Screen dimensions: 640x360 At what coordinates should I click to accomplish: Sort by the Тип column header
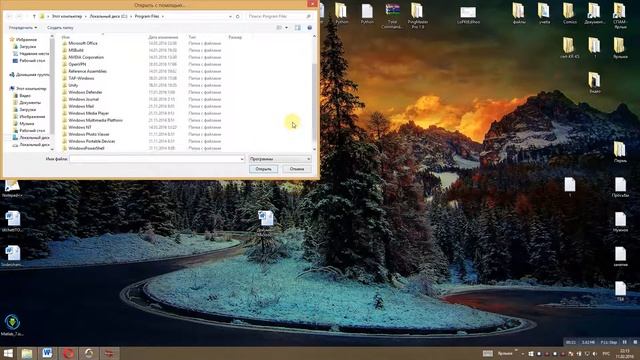192,37
